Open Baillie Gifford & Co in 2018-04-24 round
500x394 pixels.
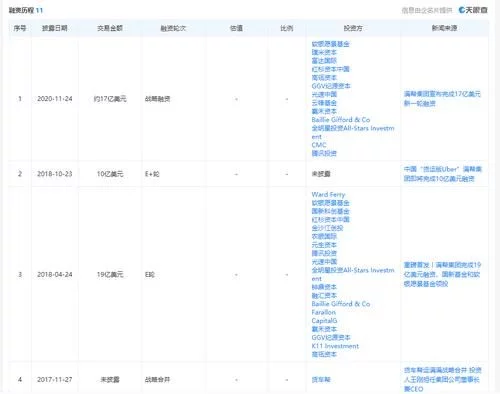click(x=341, y=304)
